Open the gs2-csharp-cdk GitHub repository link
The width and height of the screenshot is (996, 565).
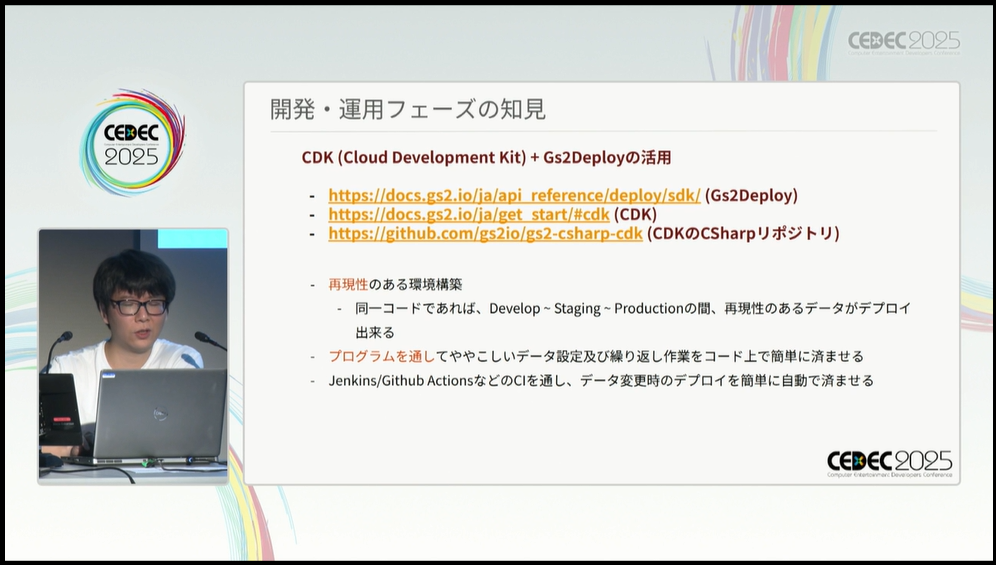[x=485, y=233]
